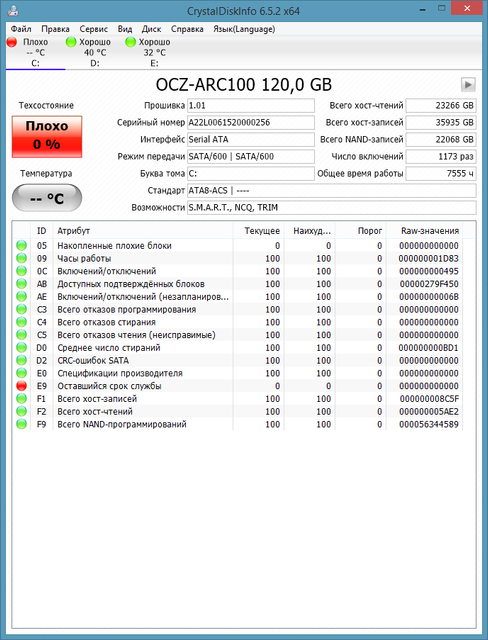Select the Накопленные плохие блоки row

[238, 246]
